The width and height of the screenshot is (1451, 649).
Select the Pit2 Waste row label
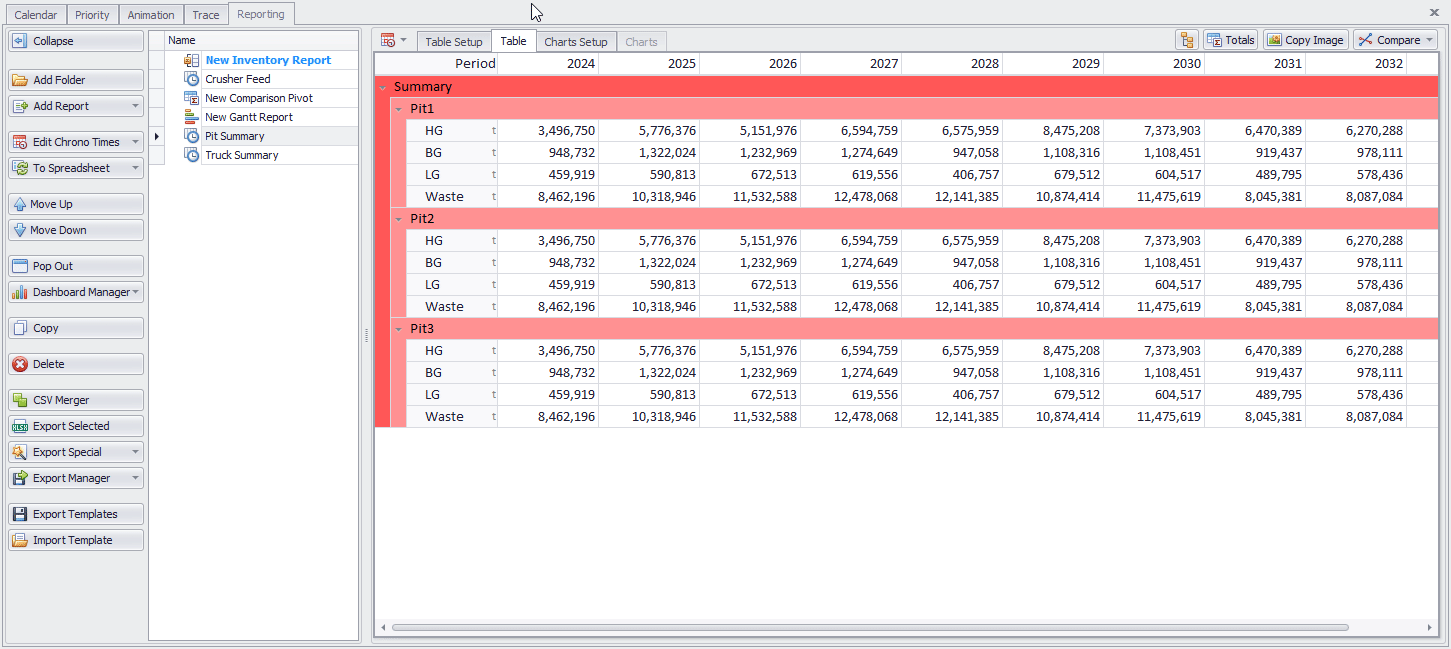[x=444, y=306]
